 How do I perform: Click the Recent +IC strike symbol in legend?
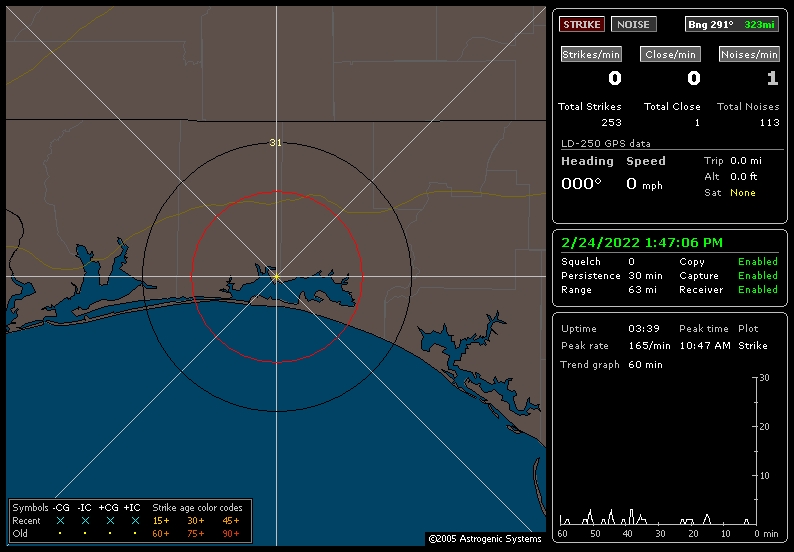coord(134,521)
